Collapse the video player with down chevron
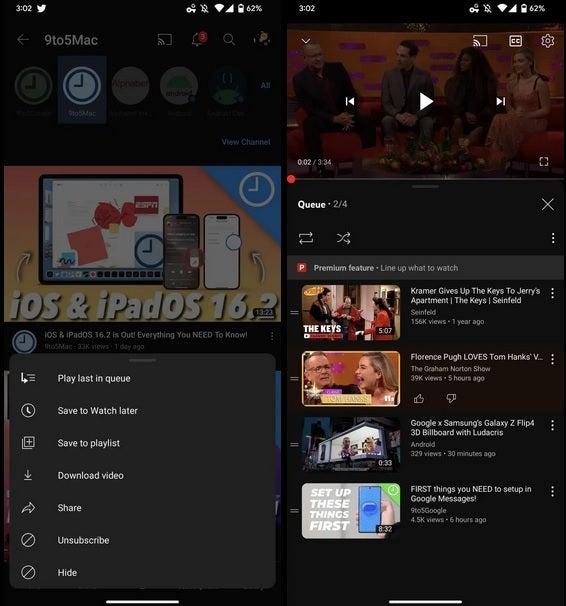This screenshot has height=606, width=566. 306,41
